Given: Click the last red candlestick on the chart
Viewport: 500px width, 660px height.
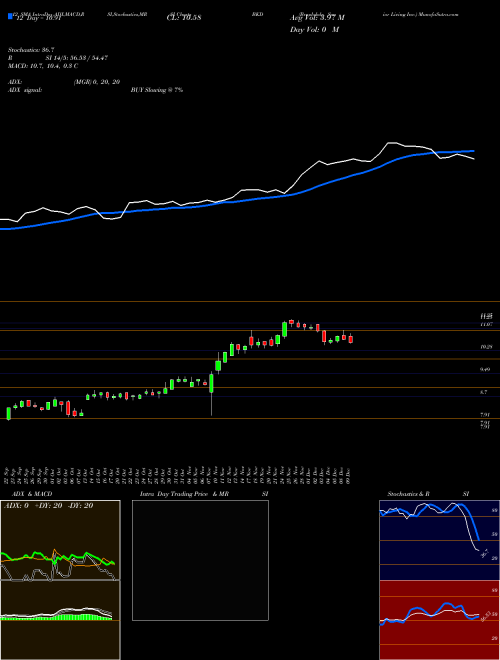Looking at the screenshot, I should tap(351, 339).
